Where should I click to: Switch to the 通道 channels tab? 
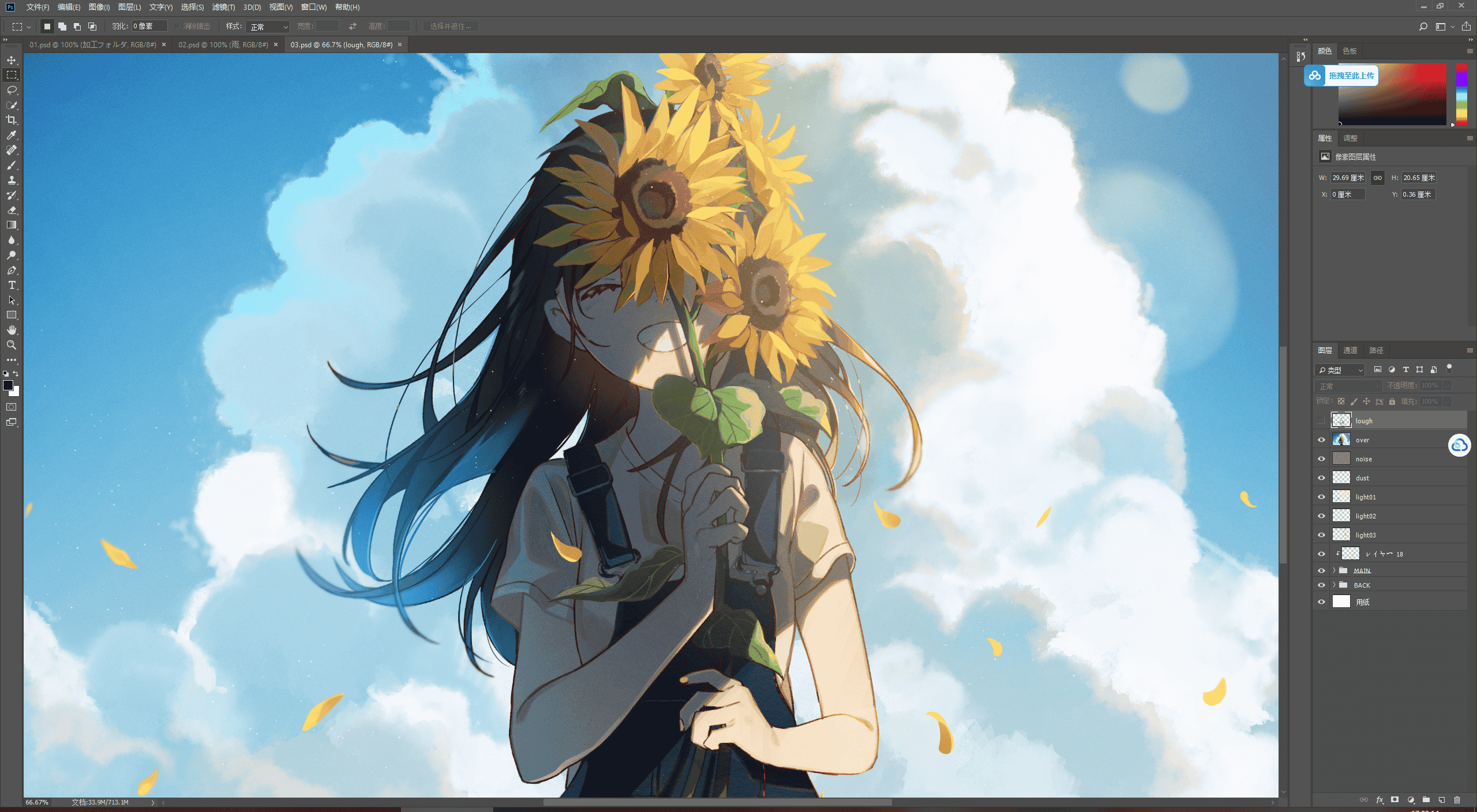click(x=1350, y=350)
